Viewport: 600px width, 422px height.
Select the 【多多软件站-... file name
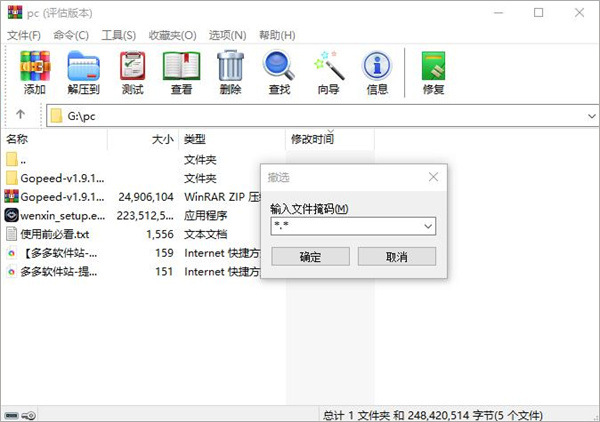point(60,253)
